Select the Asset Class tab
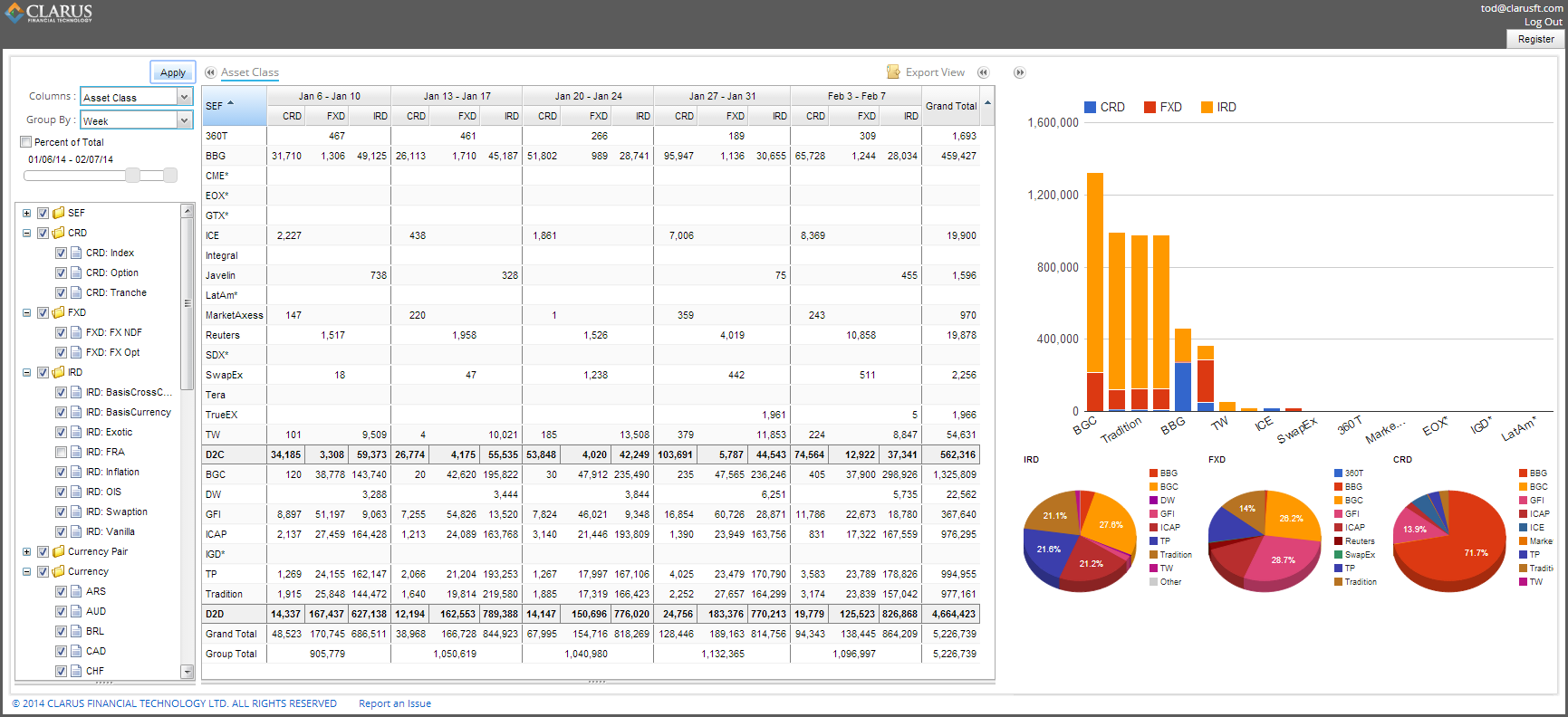This screenshot has height=717, width=1568. [x=250, y=72]
